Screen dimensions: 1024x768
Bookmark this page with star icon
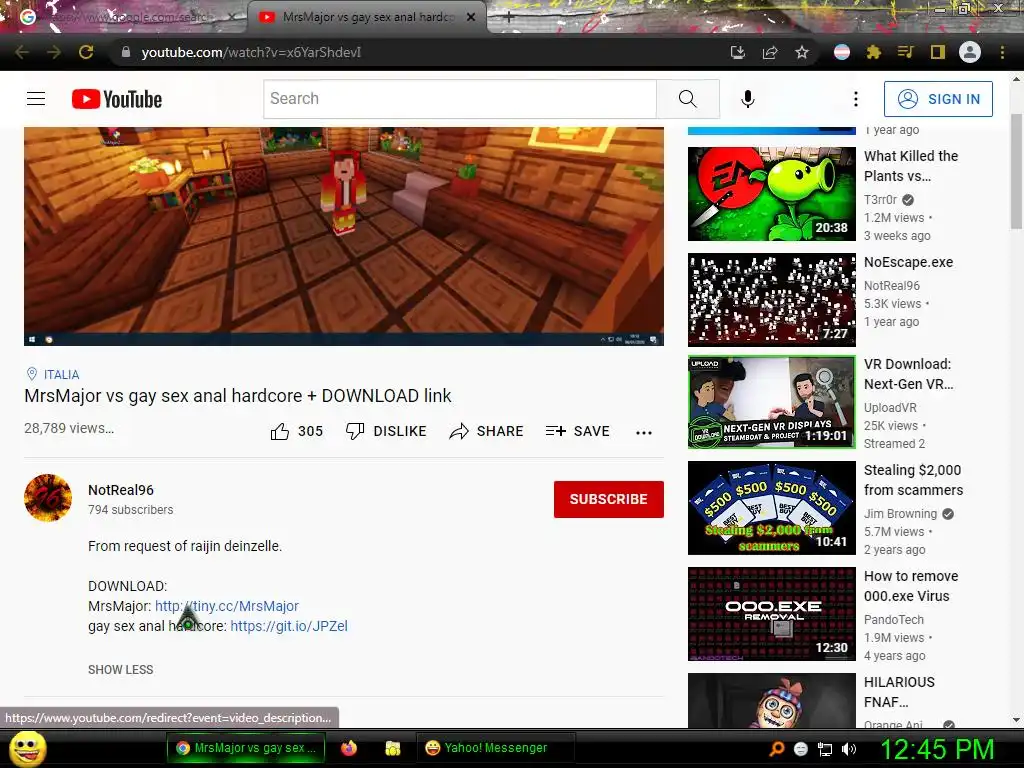(x=802, y=52)
